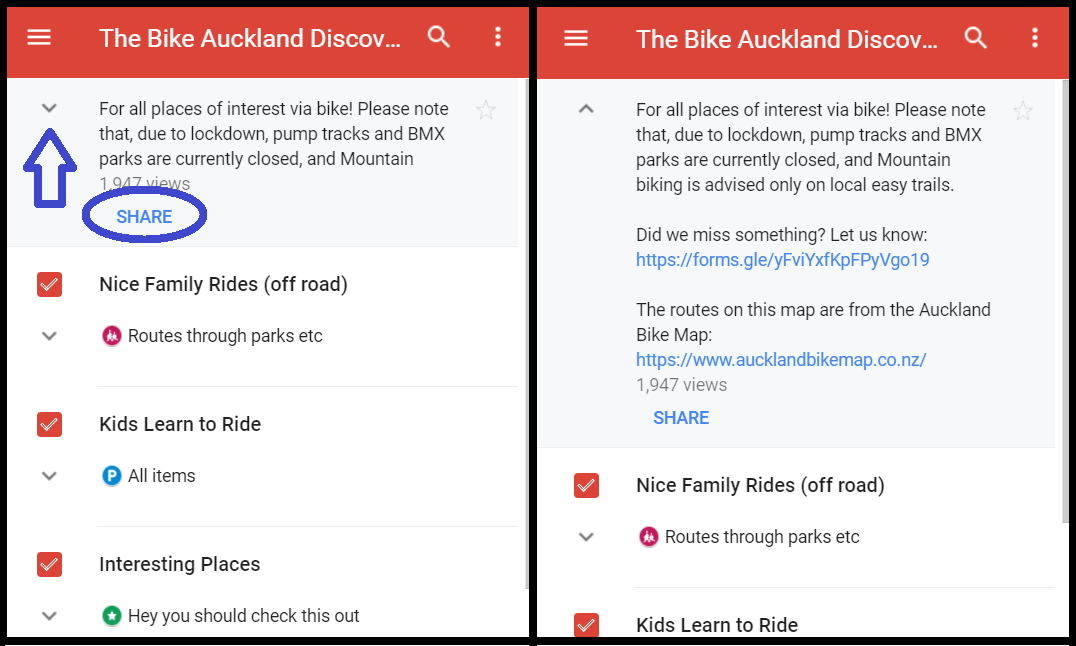Open the hamburger menu in left panel
Screen dimensions: 1076x646
pos(39,38)
